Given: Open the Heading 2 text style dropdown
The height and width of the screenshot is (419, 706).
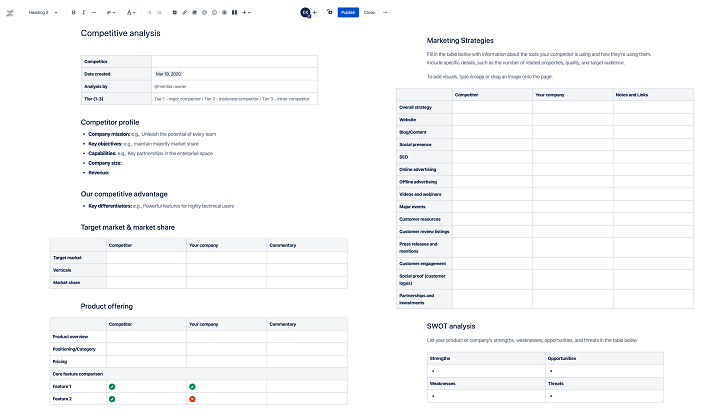Looking at the screenshot, I should (x=42, y=12).
